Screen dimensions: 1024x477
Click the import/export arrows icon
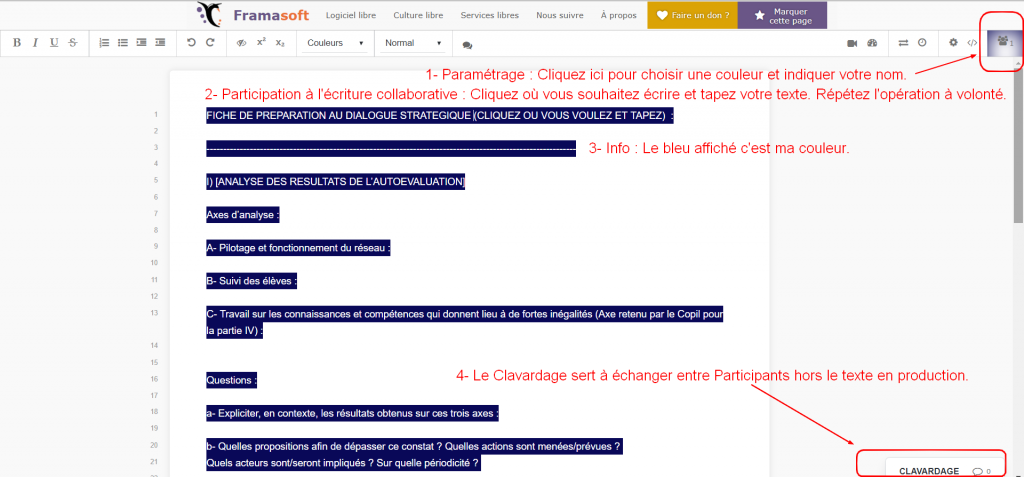click(903, 43)
